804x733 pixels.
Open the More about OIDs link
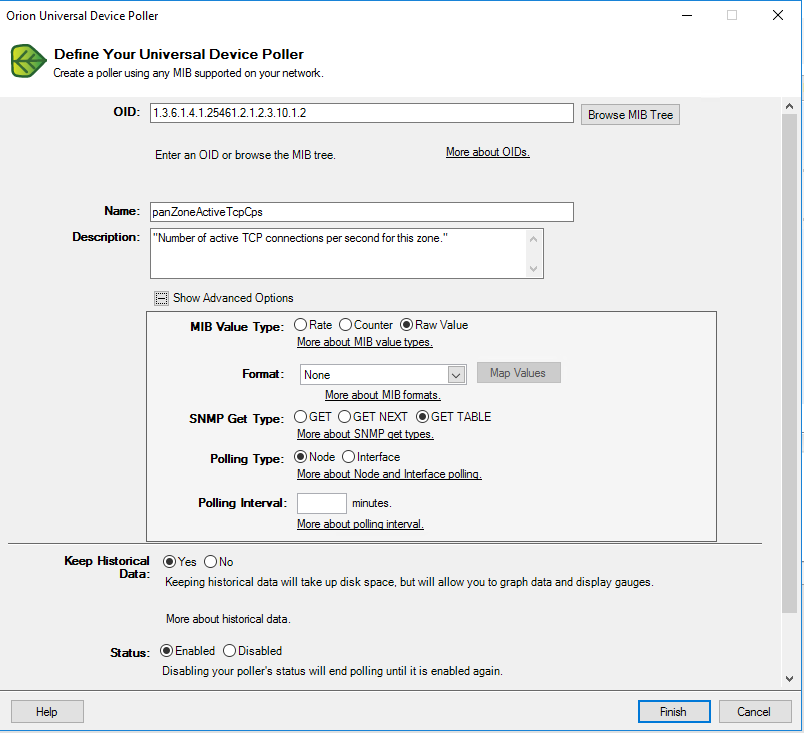click(488, 152)
